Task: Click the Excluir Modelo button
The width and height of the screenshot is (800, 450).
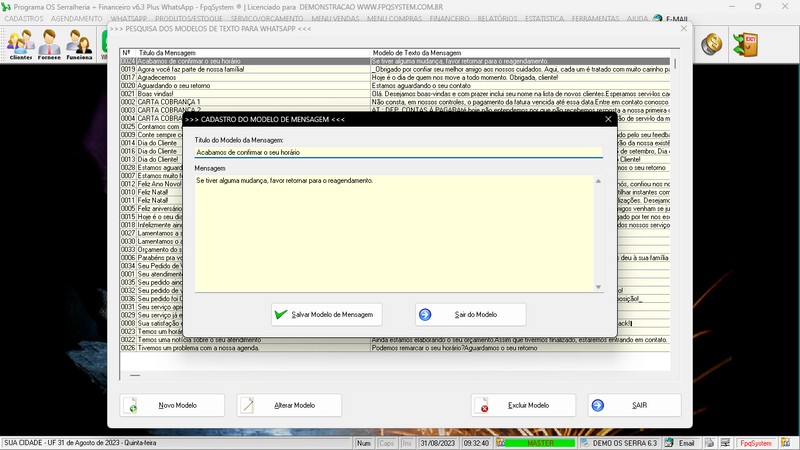Action: click(x=523, y=405)
